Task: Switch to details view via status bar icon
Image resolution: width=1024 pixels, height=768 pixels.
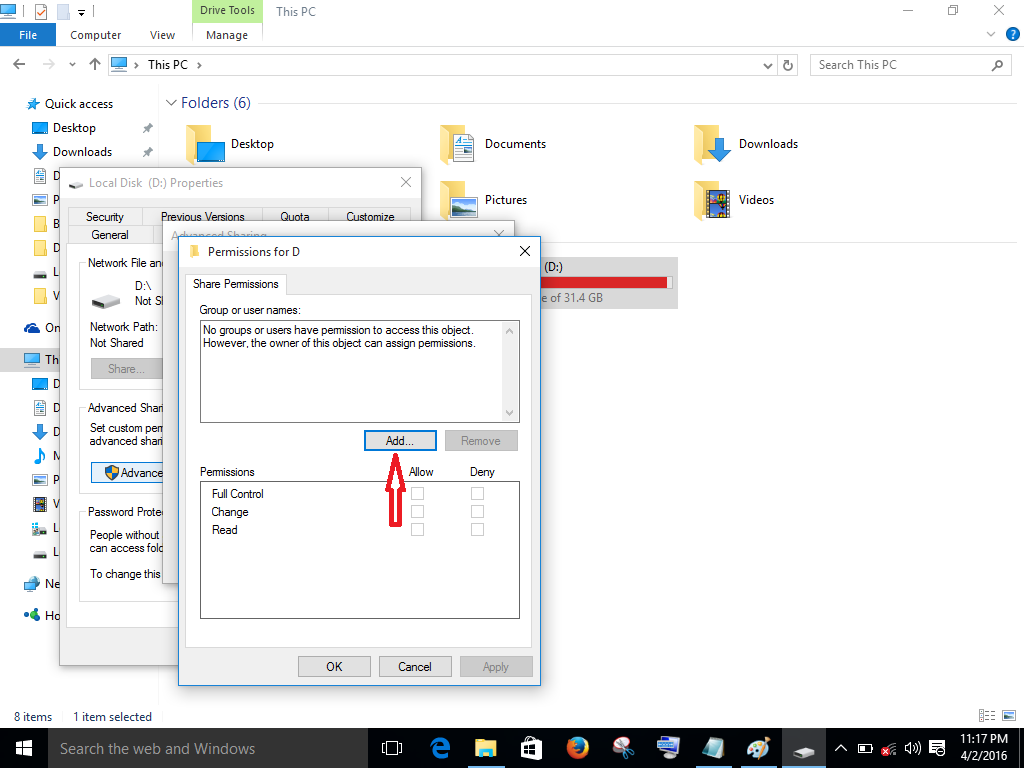Action: click(985, 715)
